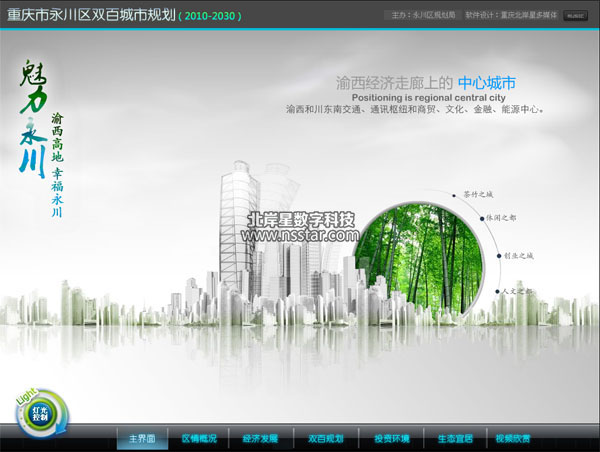Click the 软件设计：重庆北岸星多媒体 credit
Screen dimensions: 600x452
[x=511, y=15]
